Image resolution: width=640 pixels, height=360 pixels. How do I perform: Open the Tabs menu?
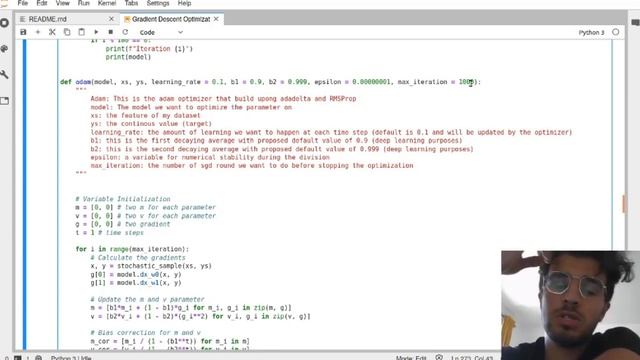(131, 3)
